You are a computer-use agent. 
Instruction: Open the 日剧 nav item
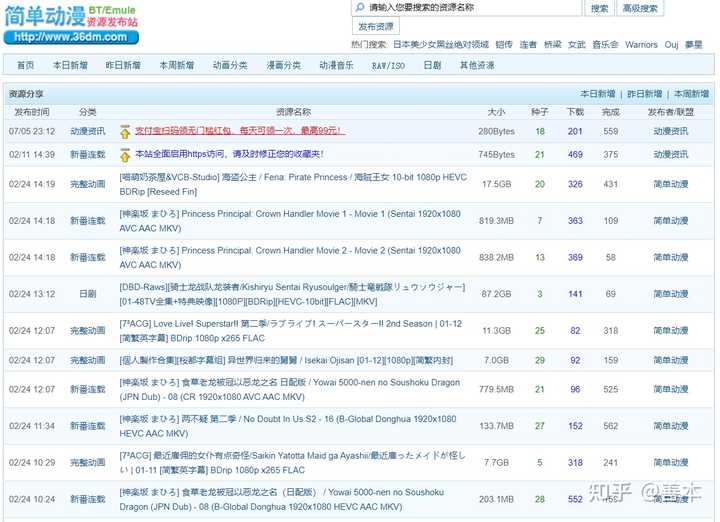432,65
